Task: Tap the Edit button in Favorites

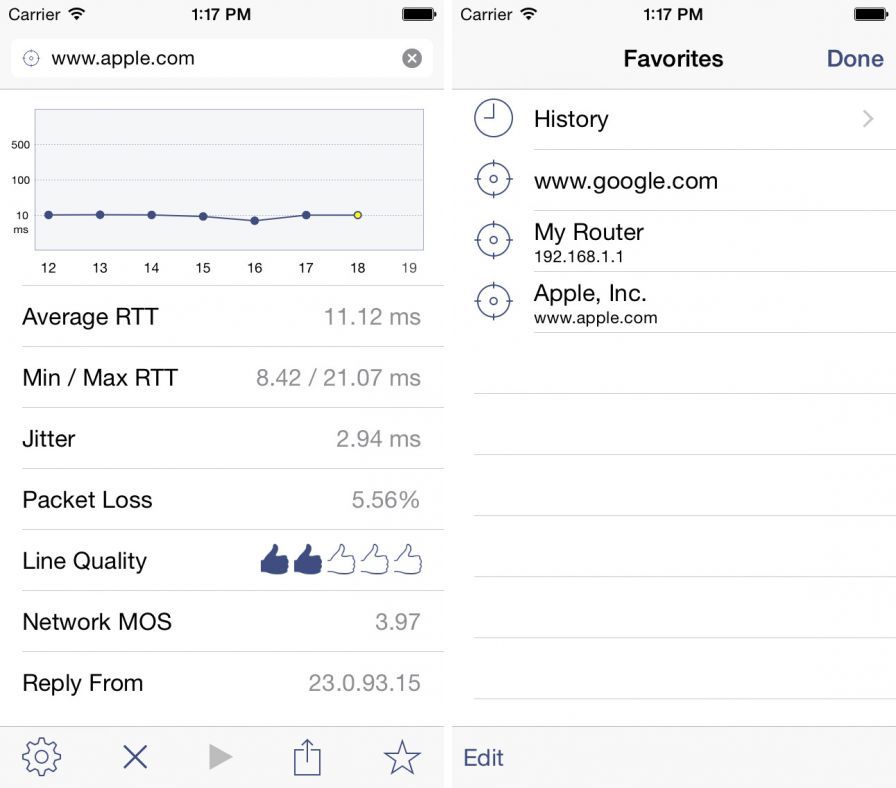Action: pyautogui.click(x=484, y=758)
